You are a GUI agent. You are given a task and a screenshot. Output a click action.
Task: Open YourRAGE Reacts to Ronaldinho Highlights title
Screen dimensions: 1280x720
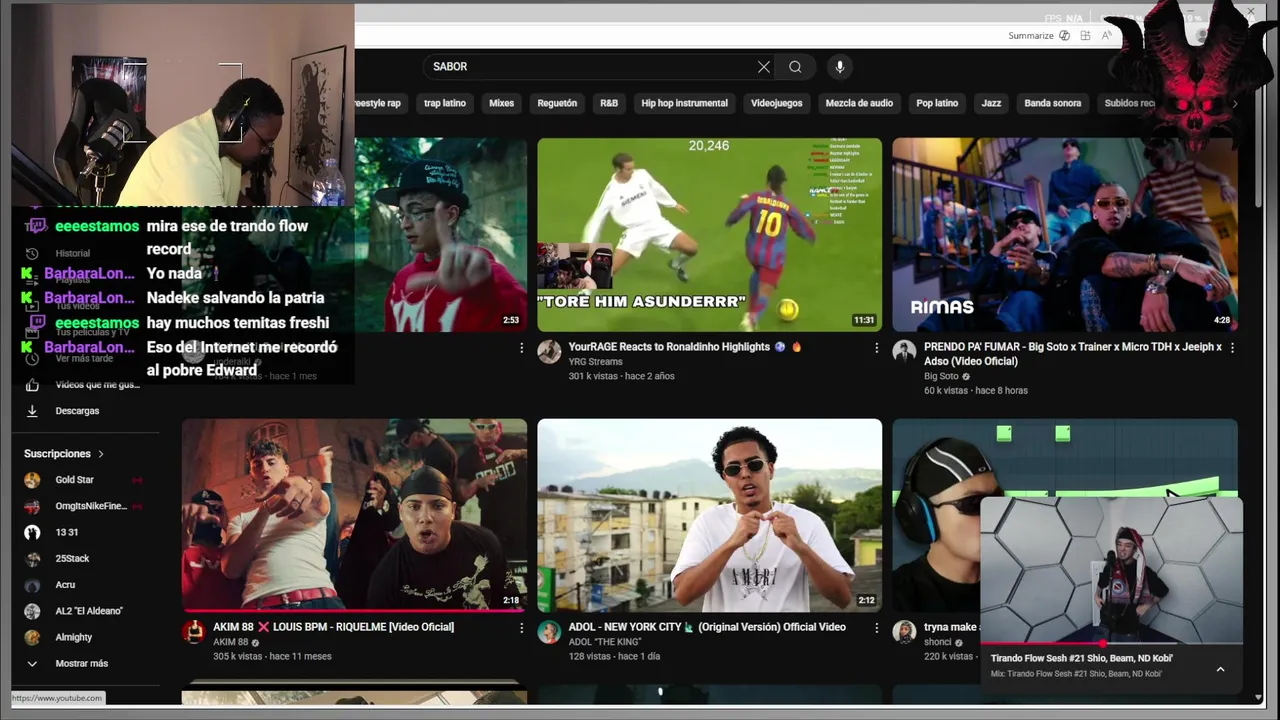[x=684, y=347]
